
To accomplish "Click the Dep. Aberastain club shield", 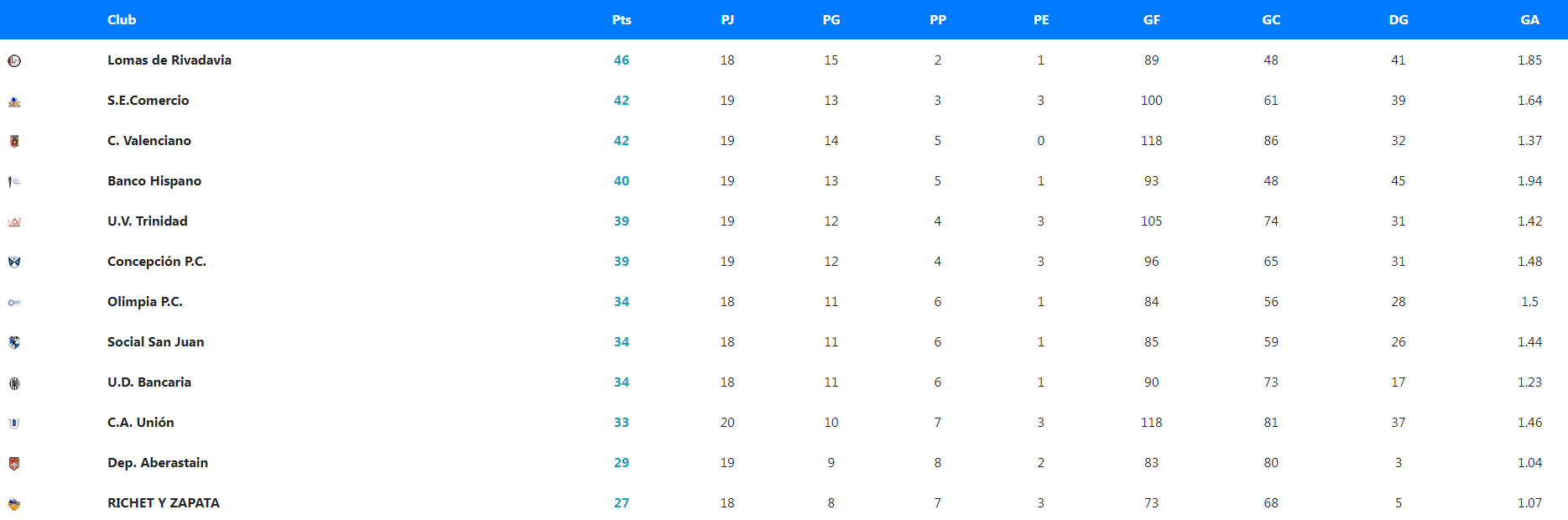I will [x=14, y=463].
